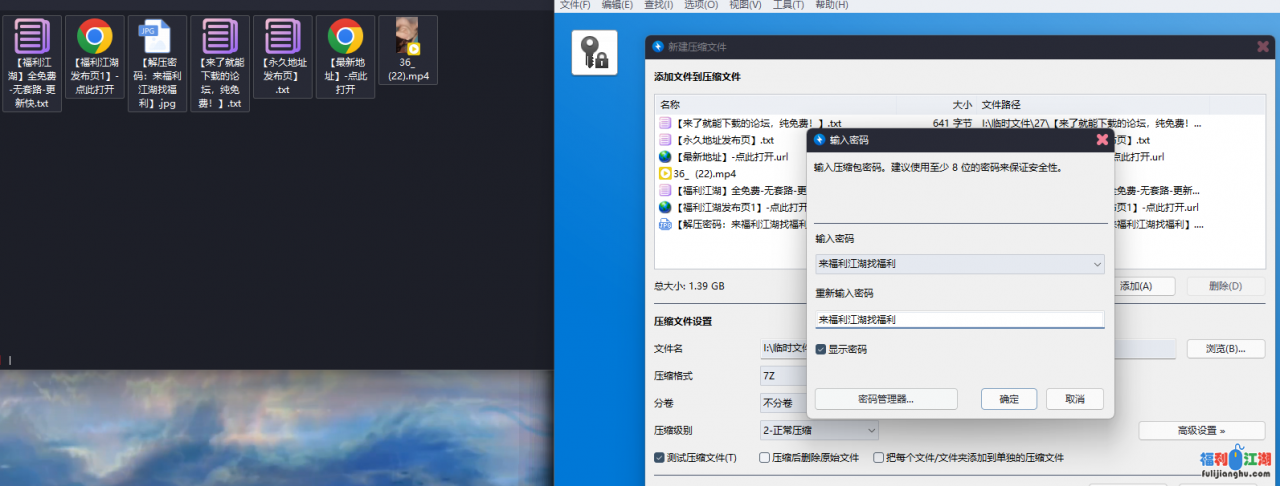Viewport: 1280px width, 486px height.
Task: Click the 重新输入密码 text field
Action: 958,320
